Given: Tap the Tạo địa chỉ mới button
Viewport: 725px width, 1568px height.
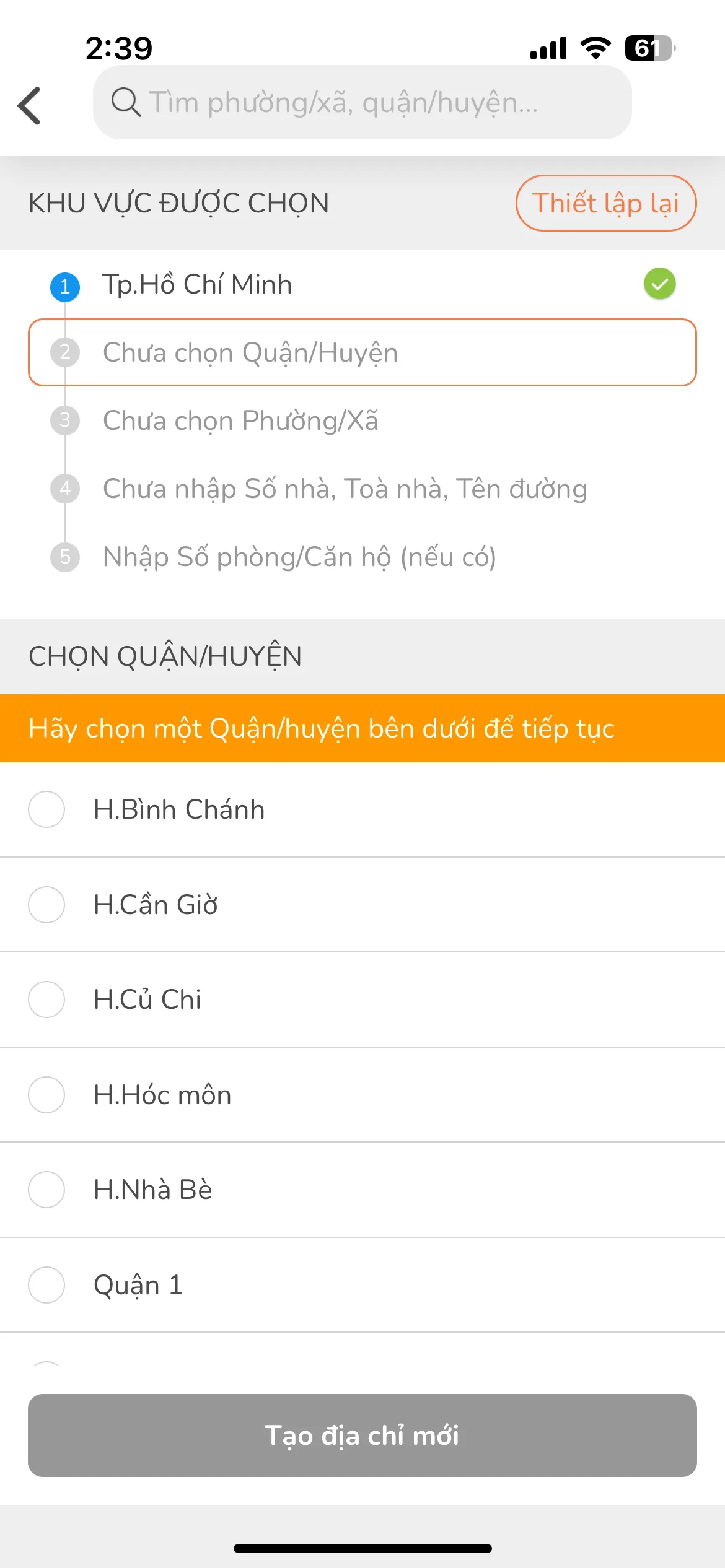Looking at the screenshot, I should [x=362, y=1435].
